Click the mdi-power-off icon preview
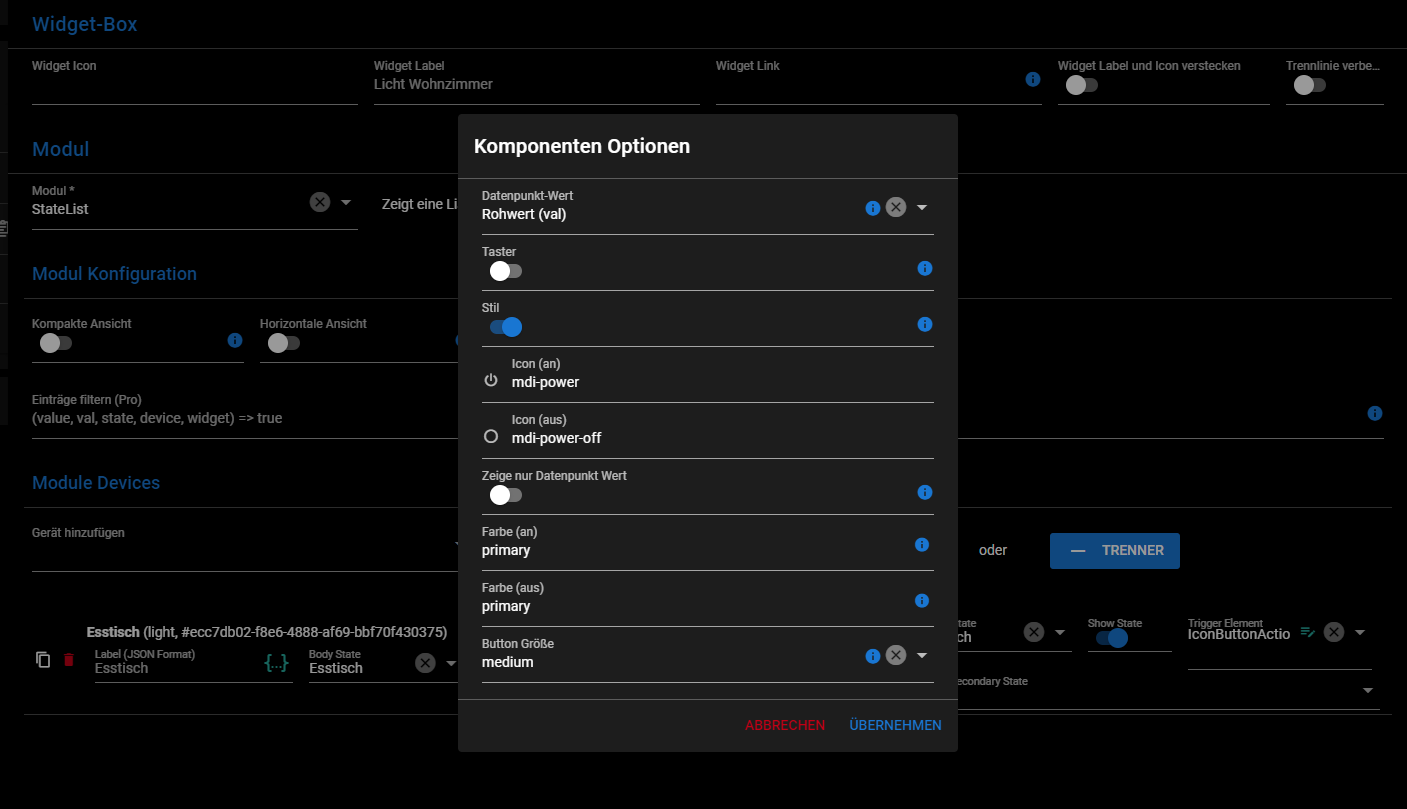1407x809 pixels. (x=490, y=437)
